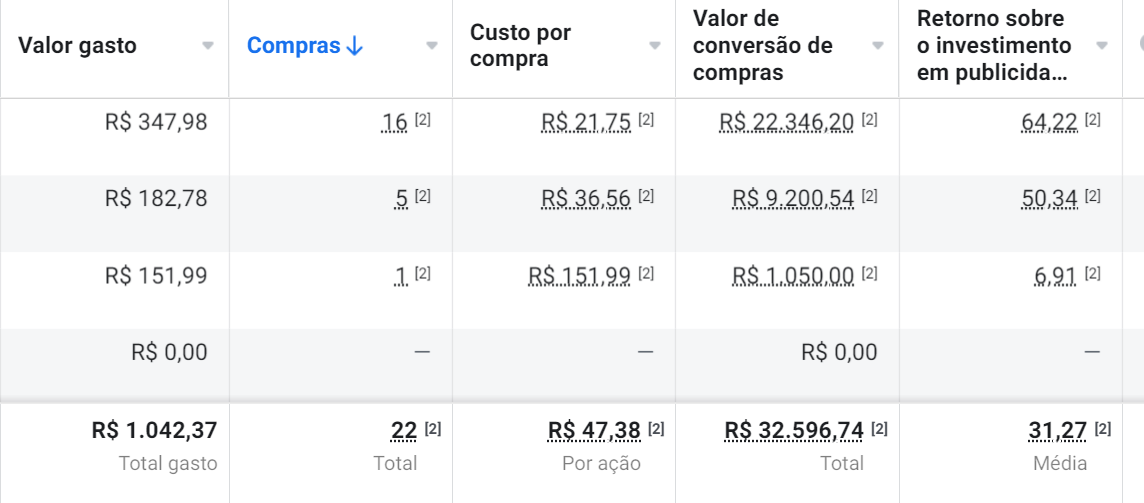Click the footnote [2] beside R$ 22.346,20
1144x503 pixels.
click(x=869, y=120)
